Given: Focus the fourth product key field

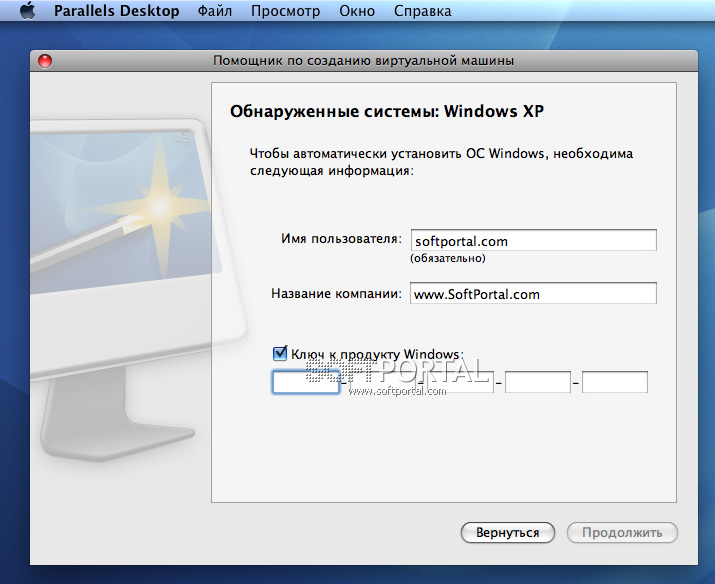Looking at the screenshot, I should [538, 382].
